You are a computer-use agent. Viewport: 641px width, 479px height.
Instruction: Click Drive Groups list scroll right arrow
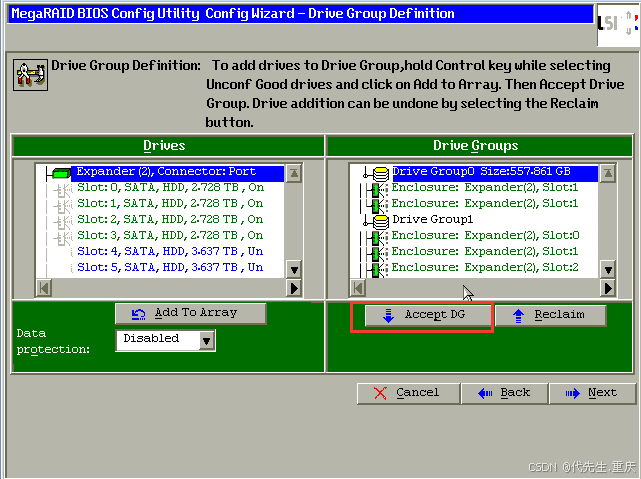(x=608, y=288)
